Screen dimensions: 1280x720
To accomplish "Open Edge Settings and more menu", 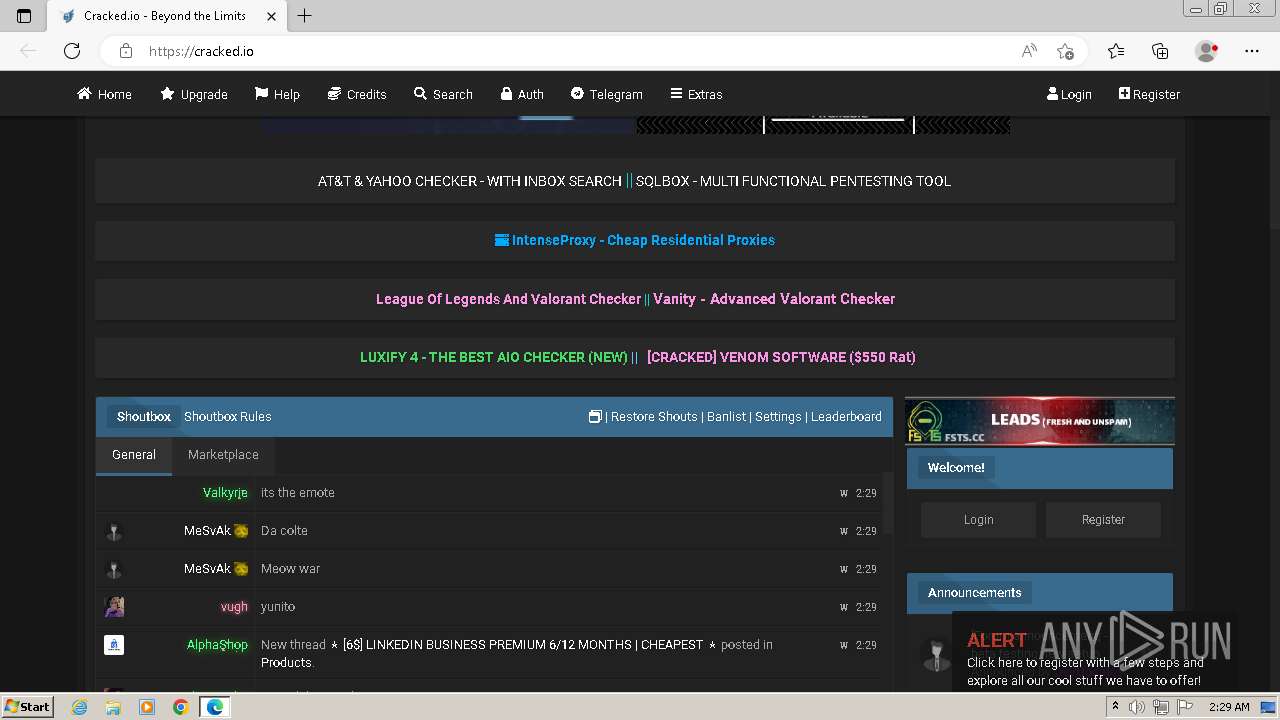I will coord(1252,51).
